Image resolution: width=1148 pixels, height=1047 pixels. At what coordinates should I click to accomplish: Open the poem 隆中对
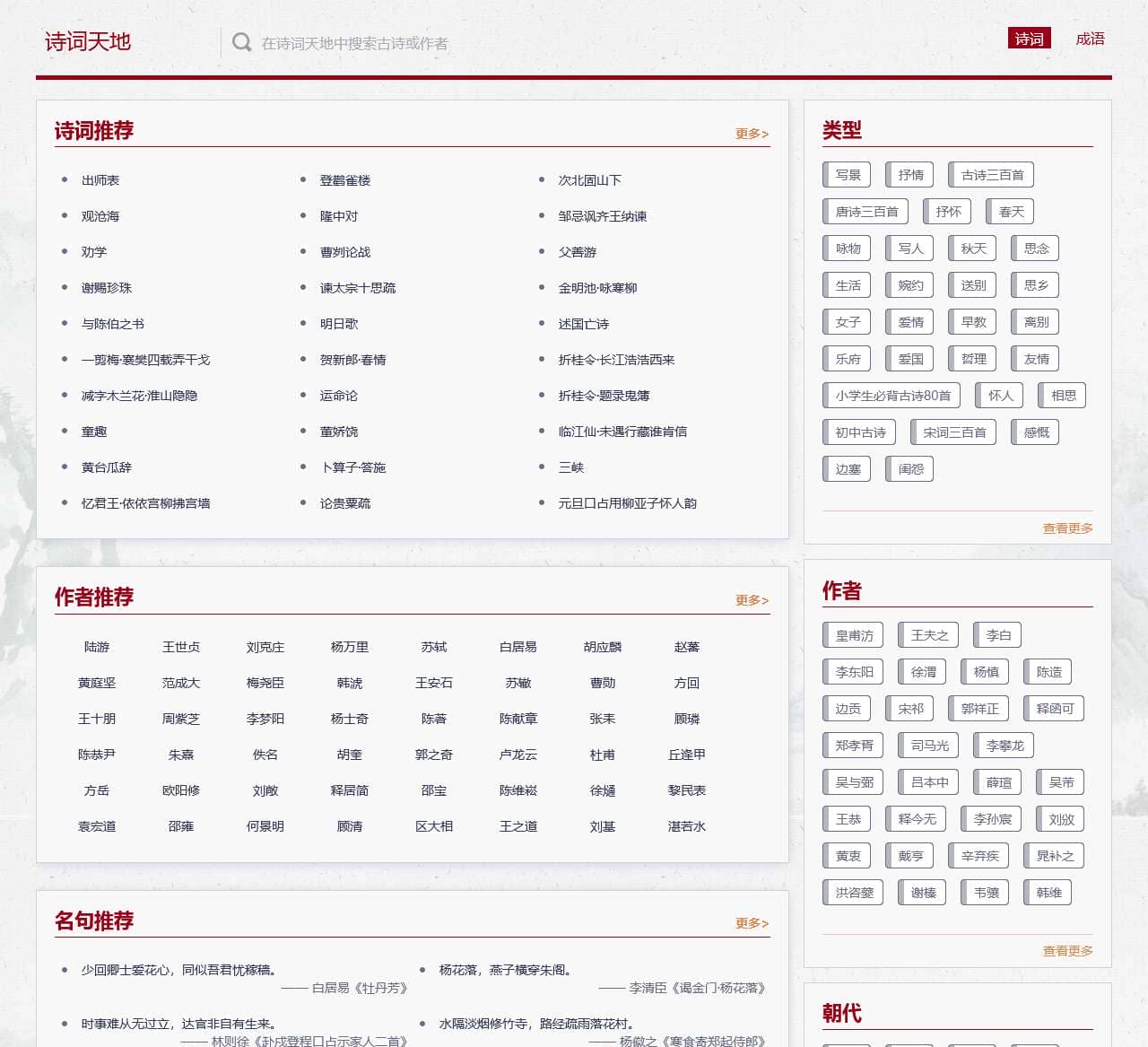(339, 216)
